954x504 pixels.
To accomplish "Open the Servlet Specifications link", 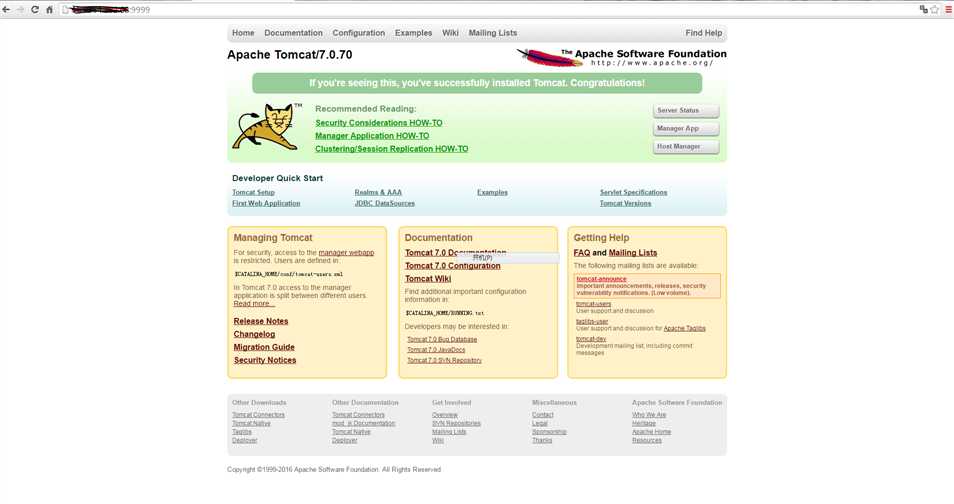I will [633, 192].
